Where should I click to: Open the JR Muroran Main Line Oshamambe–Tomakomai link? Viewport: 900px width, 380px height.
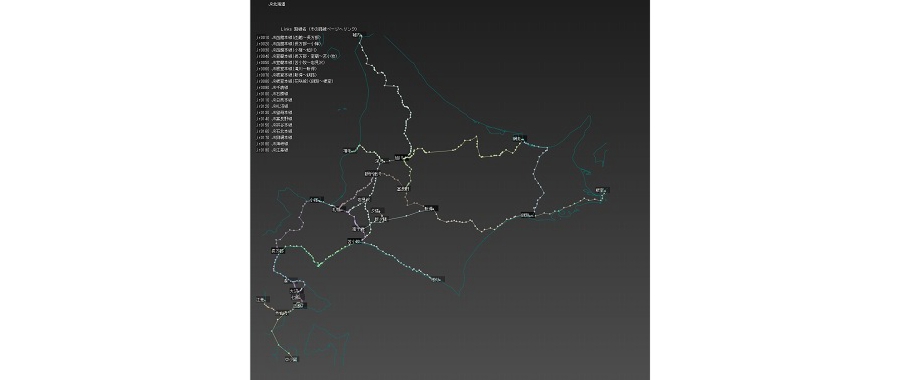point(297,56)
